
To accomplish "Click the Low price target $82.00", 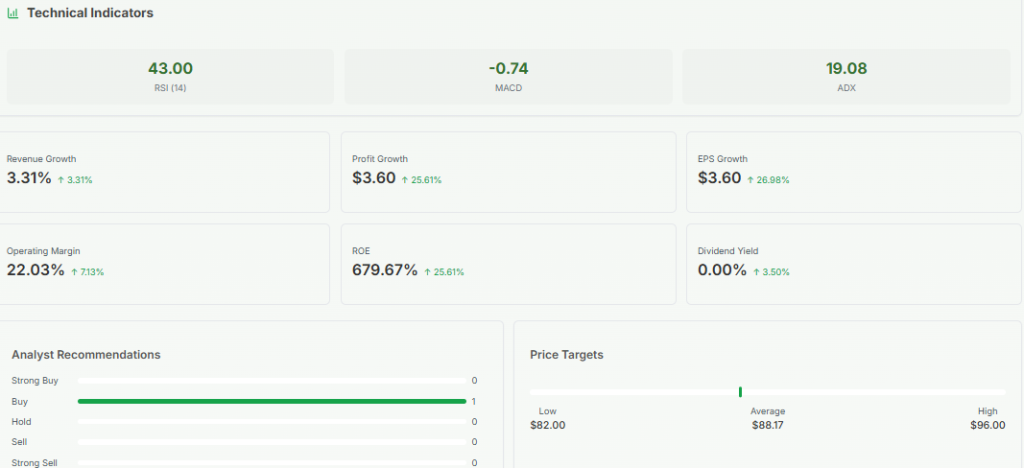I will point(547,425).
